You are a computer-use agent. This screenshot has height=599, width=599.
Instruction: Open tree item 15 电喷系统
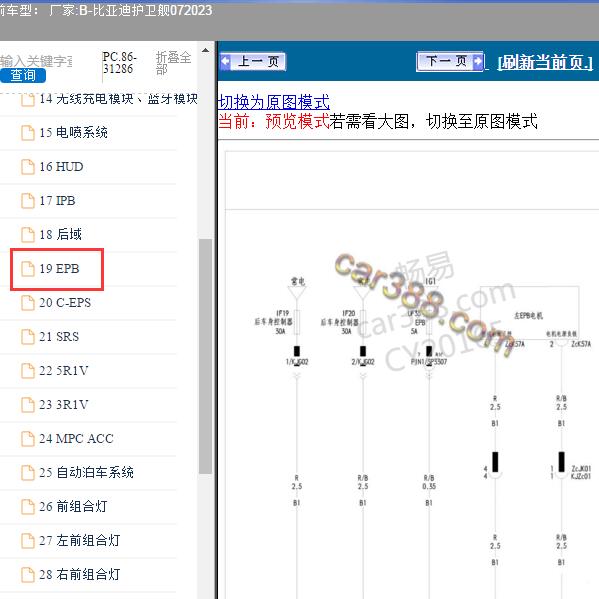74,133
